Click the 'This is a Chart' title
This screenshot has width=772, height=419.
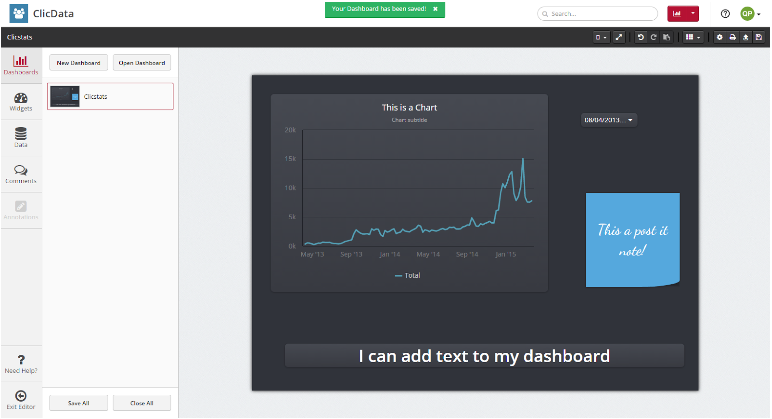tap(409, 107)
